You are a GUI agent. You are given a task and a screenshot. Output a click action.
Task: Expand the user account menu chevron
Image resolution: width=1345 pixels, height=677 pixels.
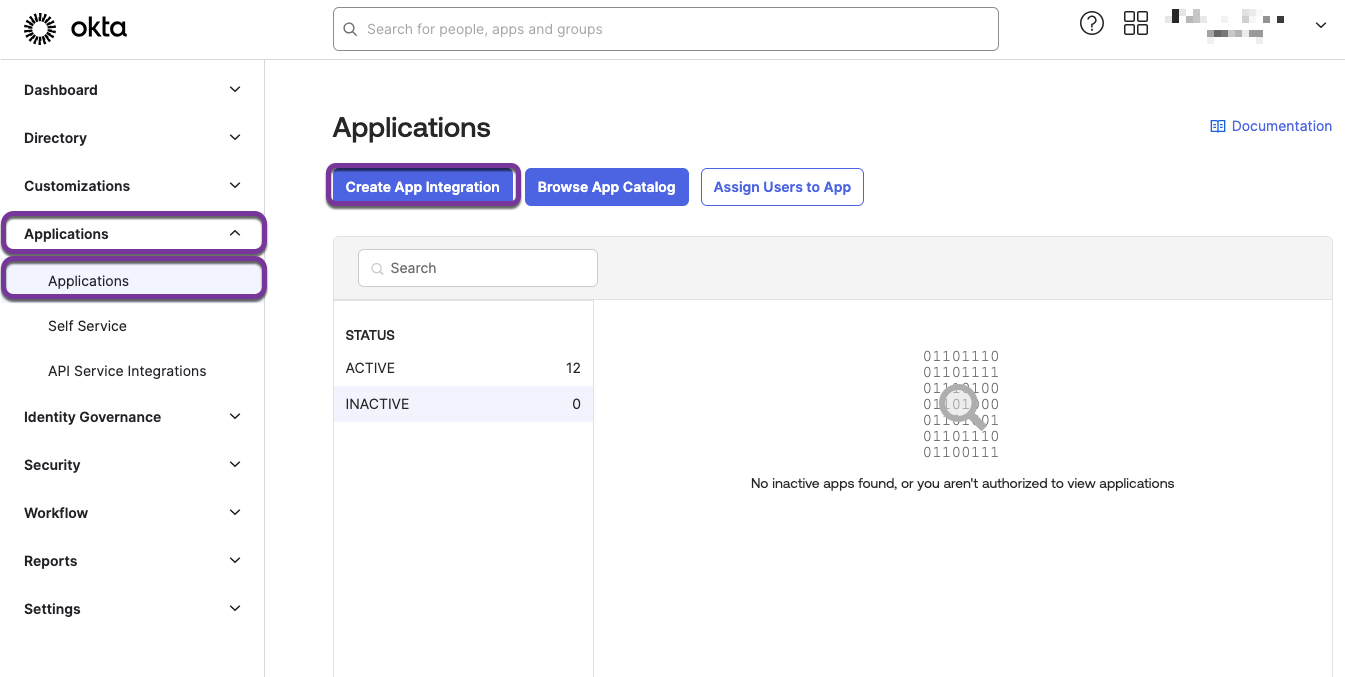click(1320, 26)
